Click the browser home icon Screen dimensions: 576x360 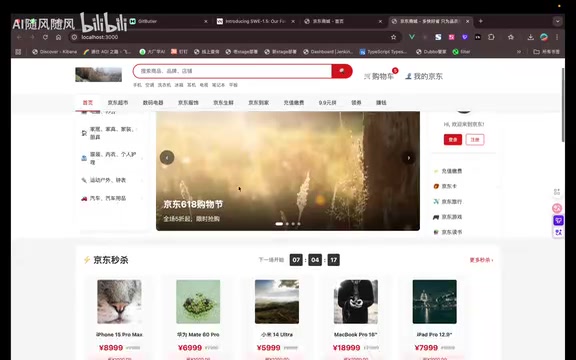58,37
